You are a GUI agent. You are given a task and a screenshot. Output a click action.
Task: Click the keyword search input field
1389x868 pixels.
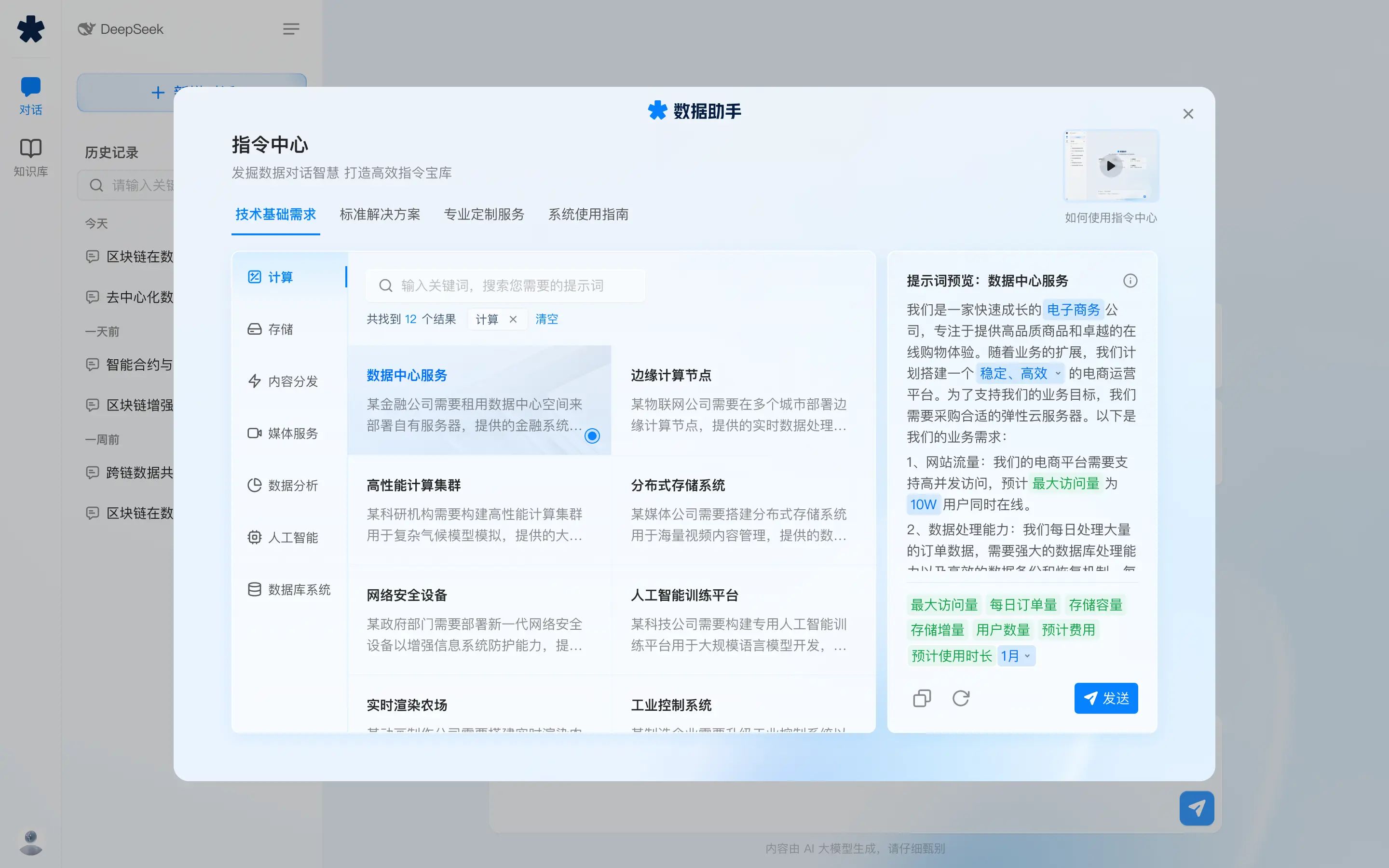(x=505, y=285)
